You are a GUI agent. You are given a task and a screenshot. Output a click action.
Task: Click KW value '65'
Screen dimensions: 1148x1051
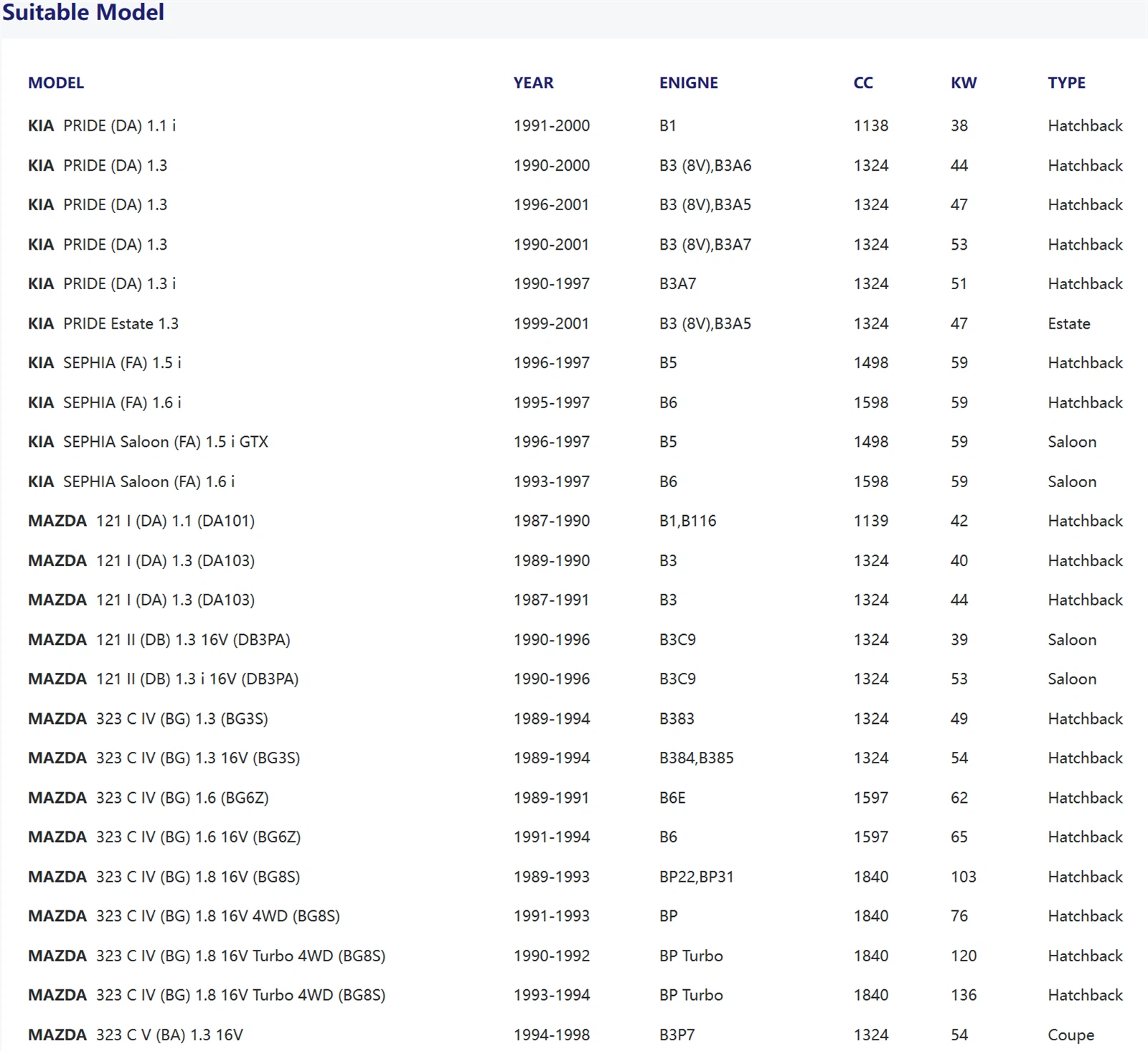point(959,836)
